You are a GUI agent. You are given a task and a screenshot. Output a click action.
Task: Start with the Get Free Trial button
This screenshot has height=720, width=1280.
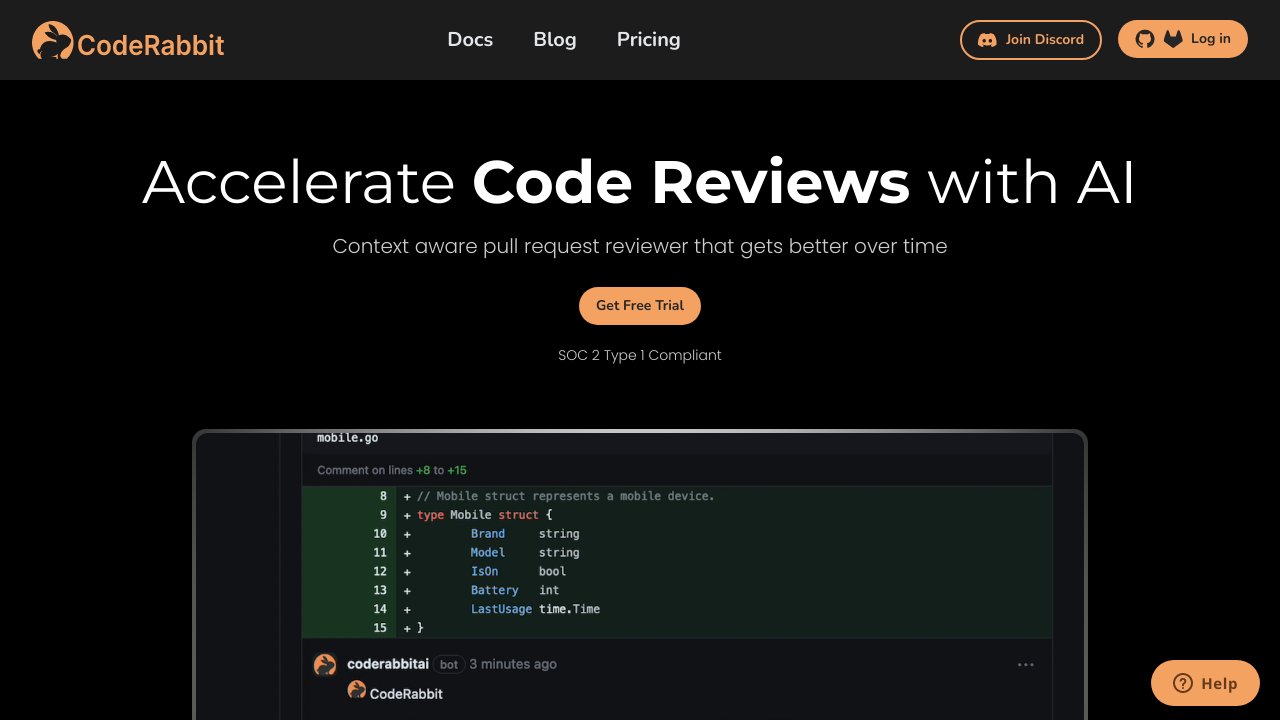pyautogui.click(x=640, y=306)
